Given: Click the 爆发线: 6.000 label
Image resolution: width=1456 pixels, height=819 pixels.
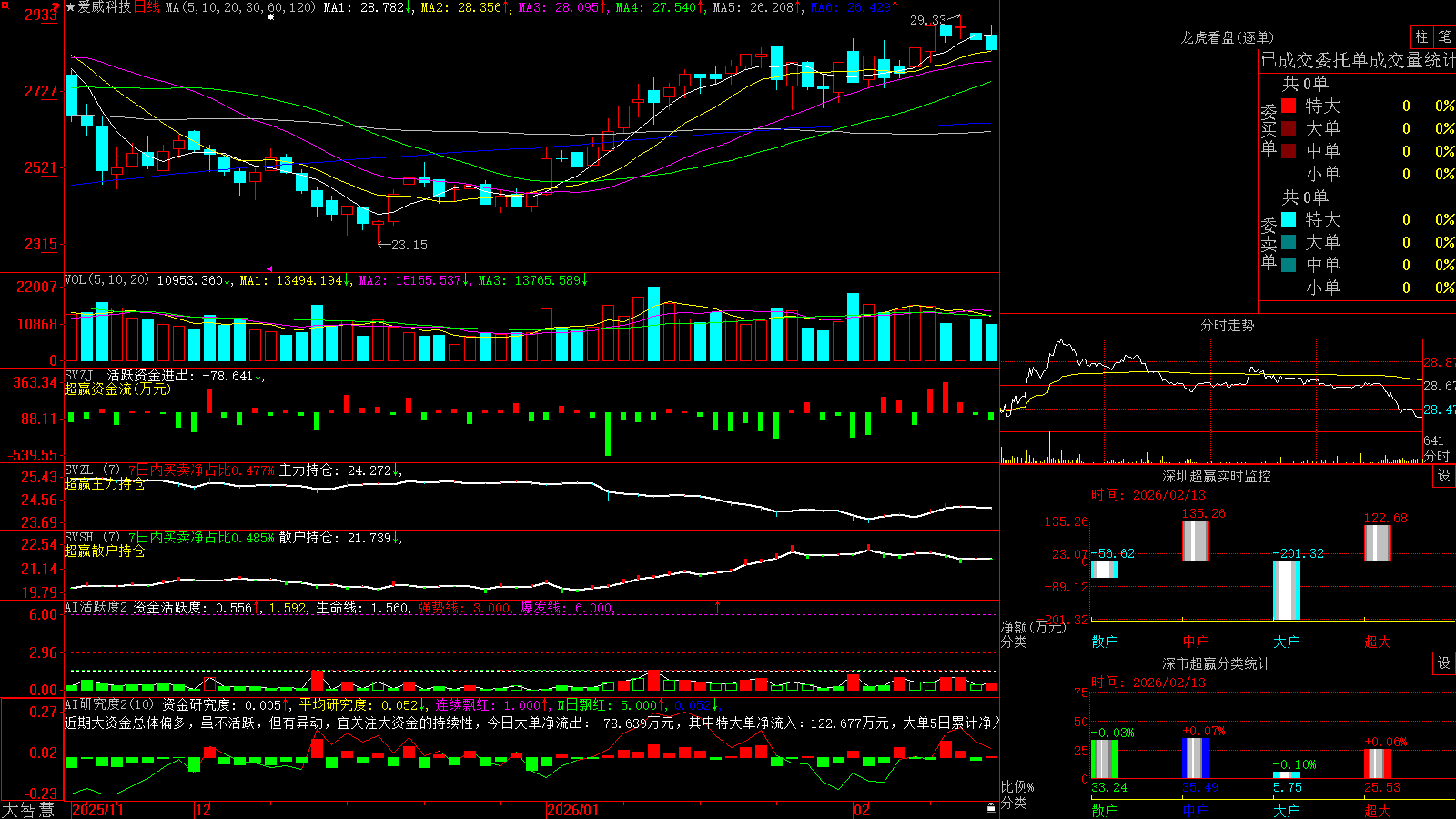Looking at the screenshot, I should coord(567,608).
